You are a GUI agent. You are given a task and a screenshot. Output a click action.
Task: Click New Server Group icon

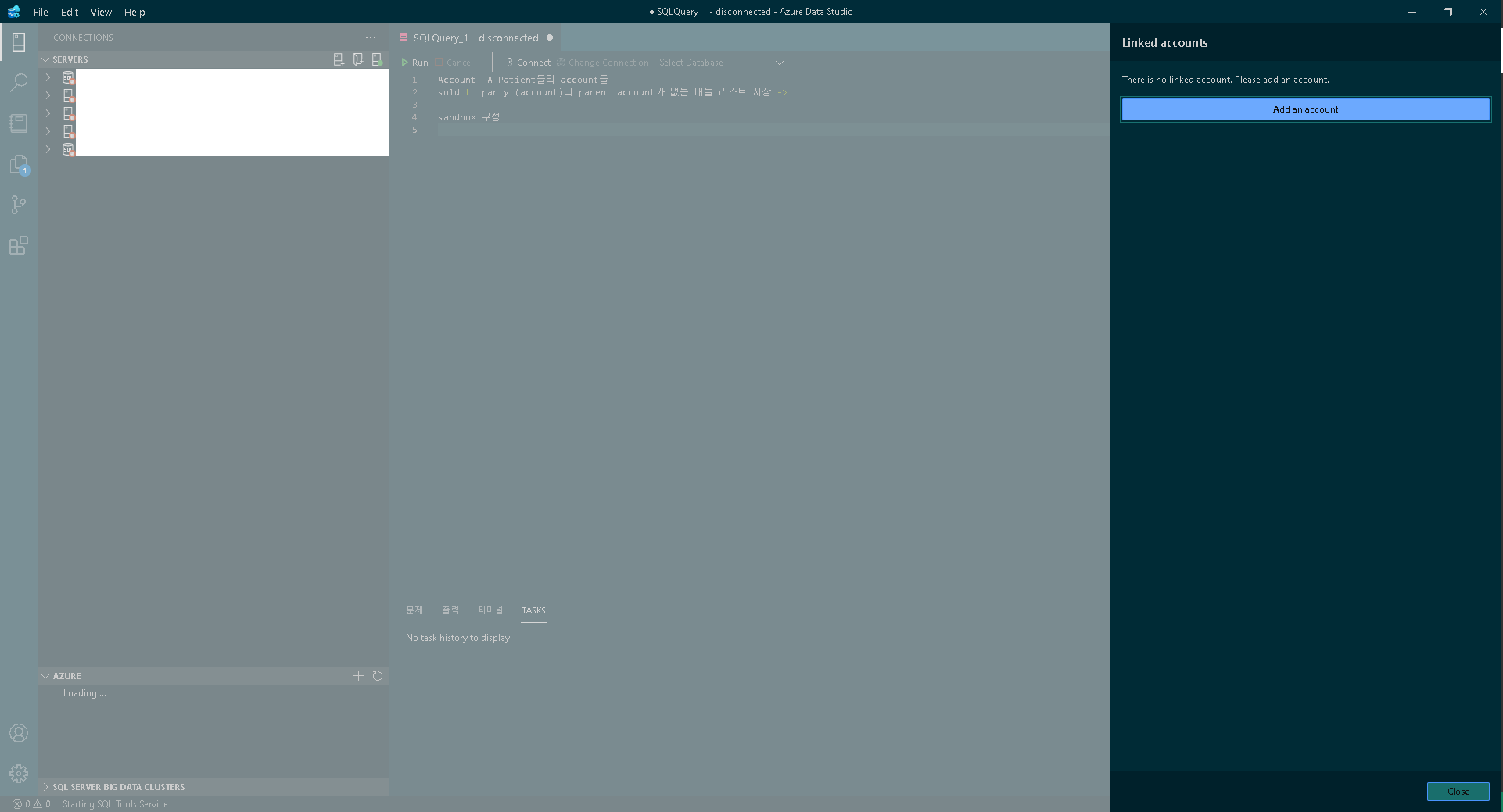358,59
